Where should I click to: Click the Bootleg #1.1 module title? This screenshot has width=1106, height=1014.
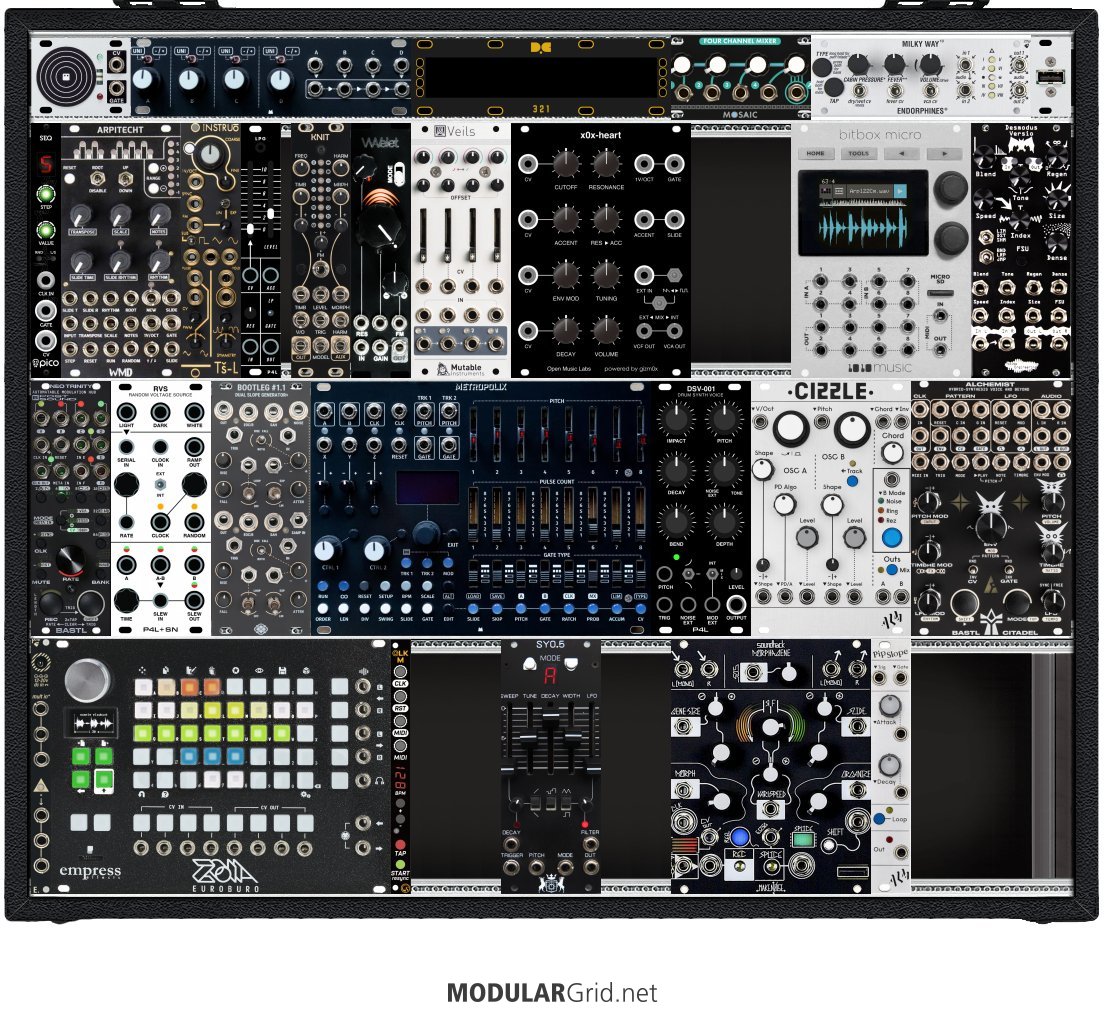(x=261, y=388)
